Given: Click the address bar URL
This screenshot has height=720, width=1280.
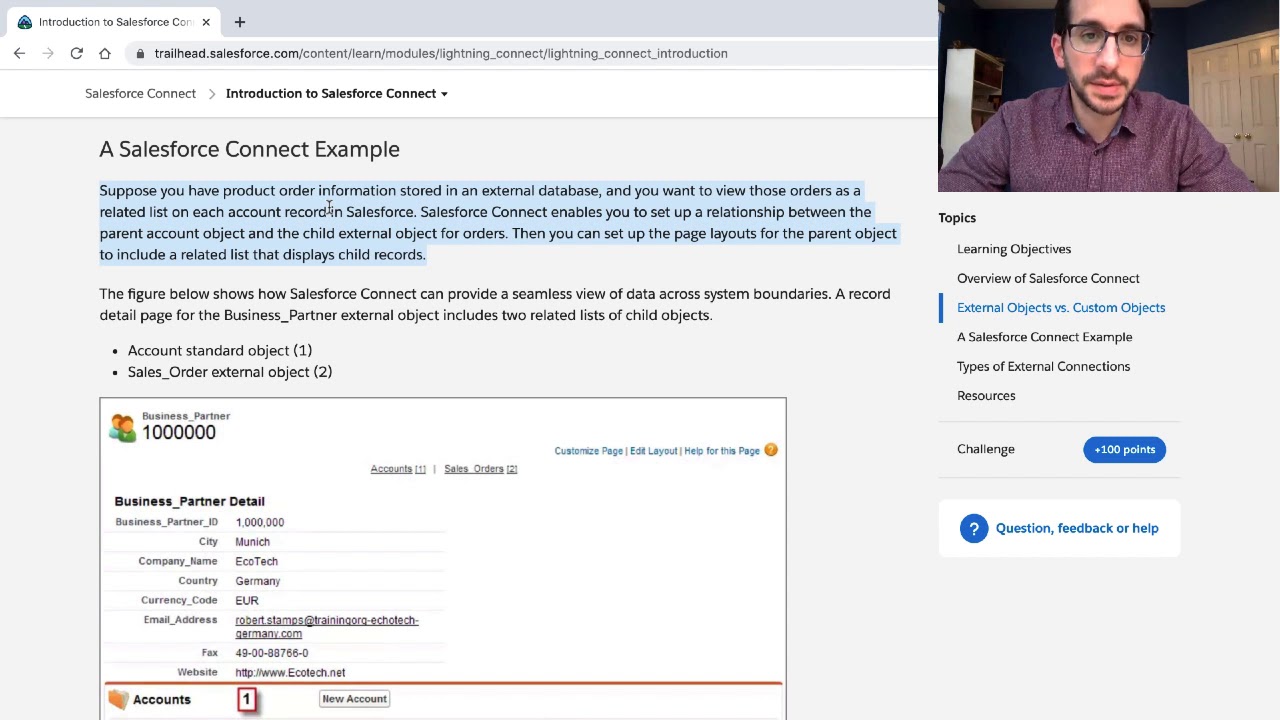Looking at the screenshot, I should (441, 53).
